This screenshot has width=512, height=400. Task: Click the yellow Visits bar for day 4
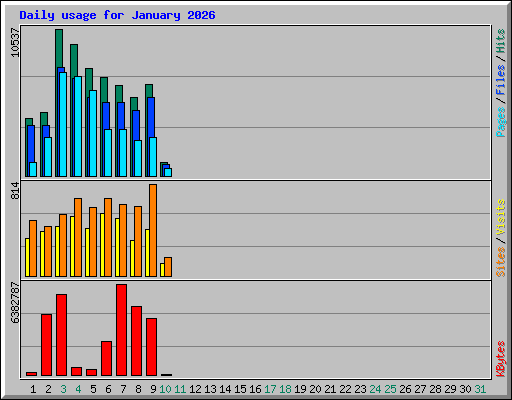pyautogui.click(x=72, y=246)
